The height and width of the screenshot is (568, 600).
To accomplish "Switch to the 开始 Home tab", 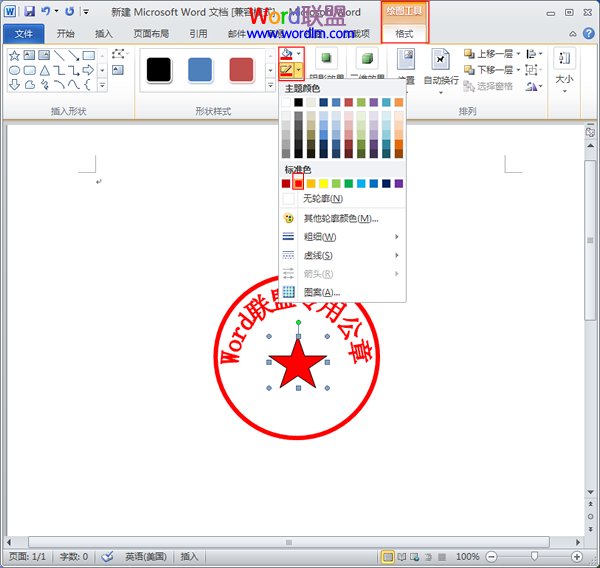I will (65, 34).
